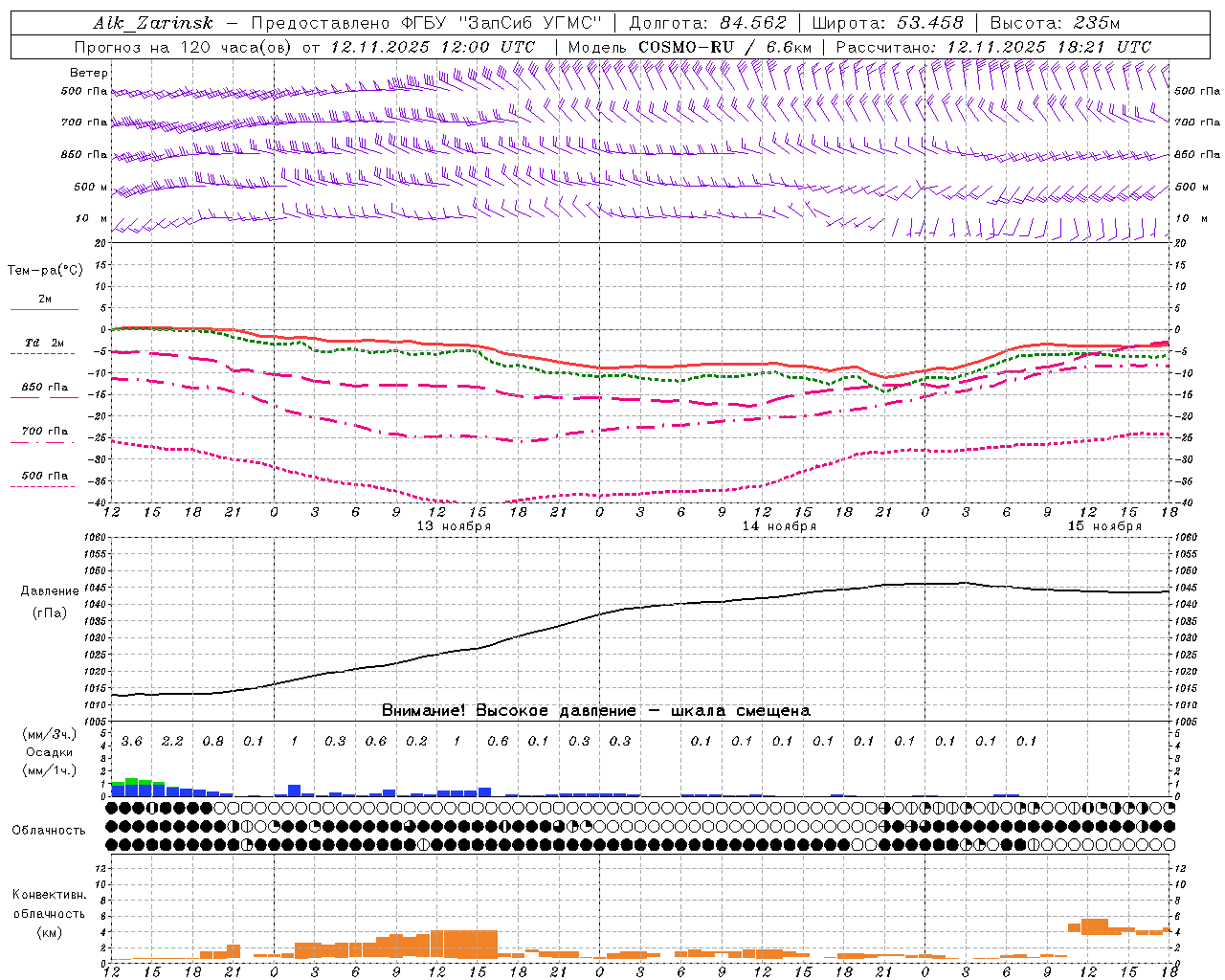
Task: Click the Ветер section label
Action: [89, 73]
